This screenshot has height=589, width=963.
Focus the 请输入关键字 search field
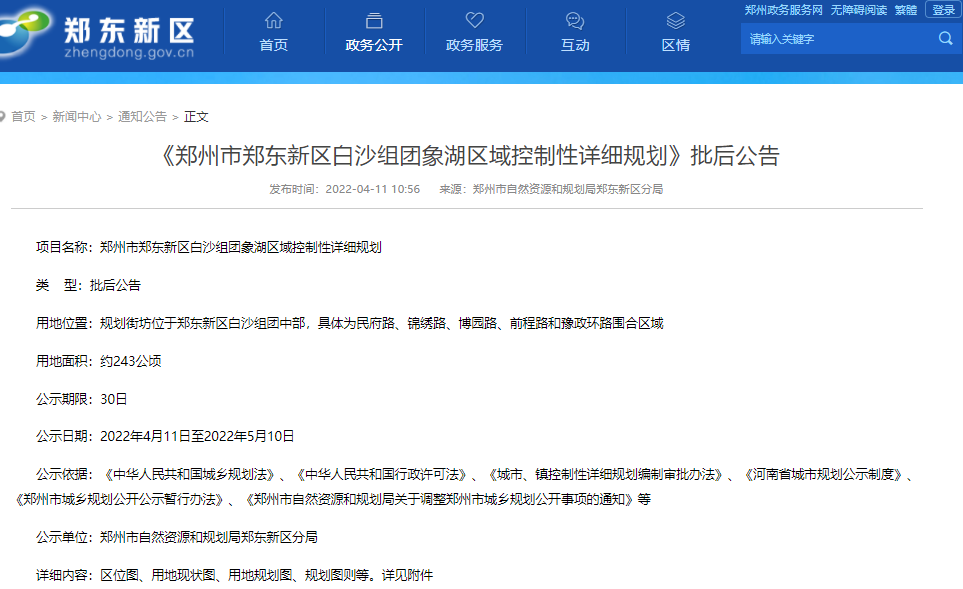click(x=838, y=39)
